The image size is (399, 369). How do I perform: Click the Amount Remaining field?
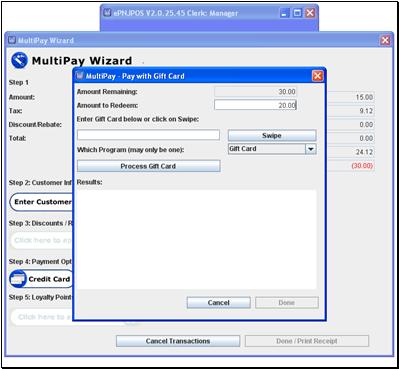(x=255, y=92)
